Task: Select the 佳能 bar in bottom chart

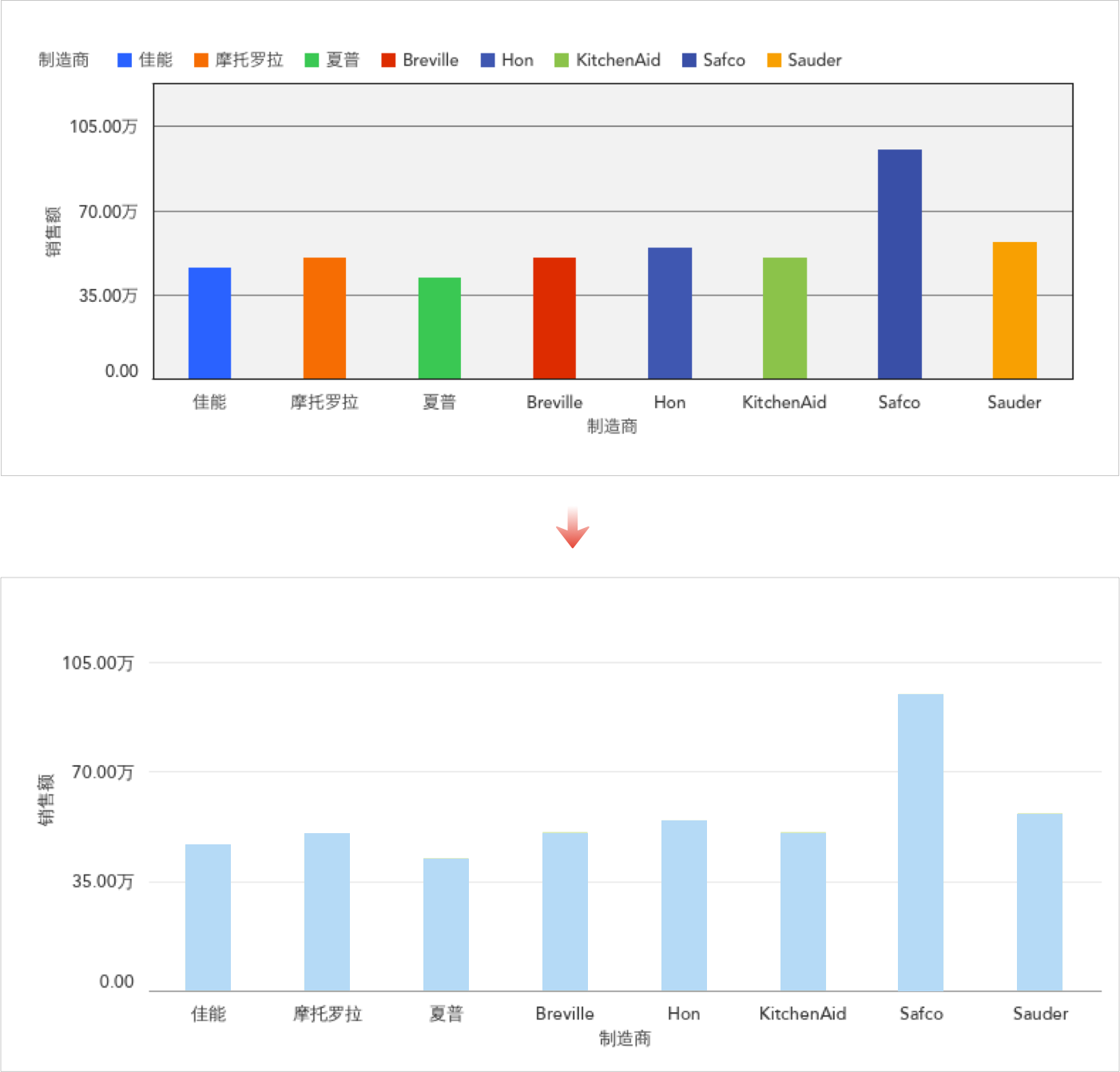Action: pos(208,918)
